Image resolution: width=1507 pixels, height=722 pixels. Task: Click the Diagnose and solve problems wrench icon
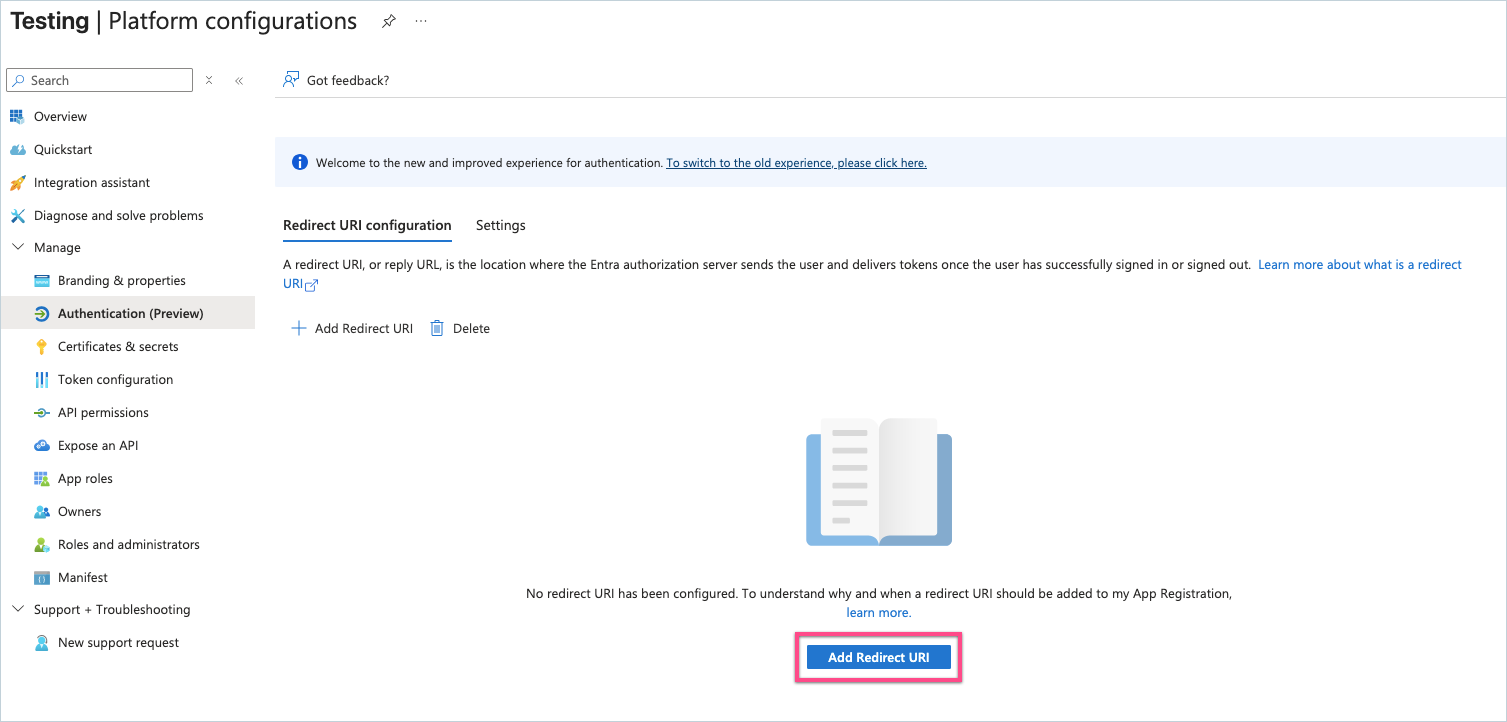pos(17,216)
